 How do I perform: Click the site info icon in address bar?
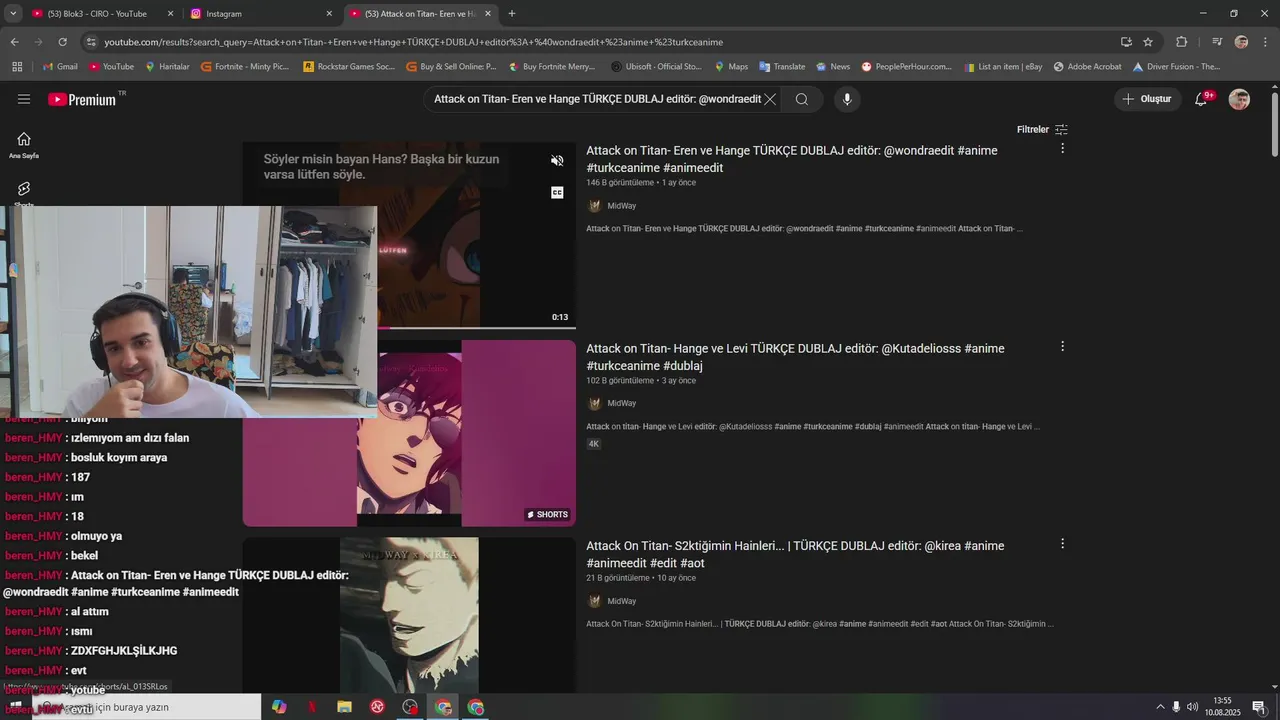click(91, 42)
